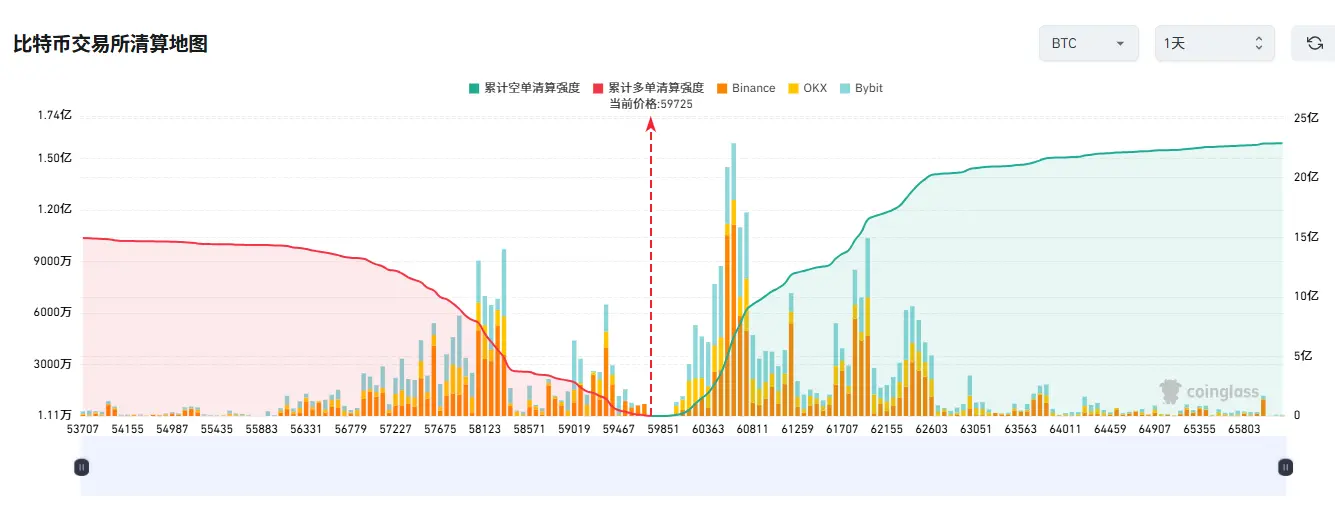Viewport: 1335px width, 505px height.
Task: Click x-axis label 64011
Action: click(1066, 428)
